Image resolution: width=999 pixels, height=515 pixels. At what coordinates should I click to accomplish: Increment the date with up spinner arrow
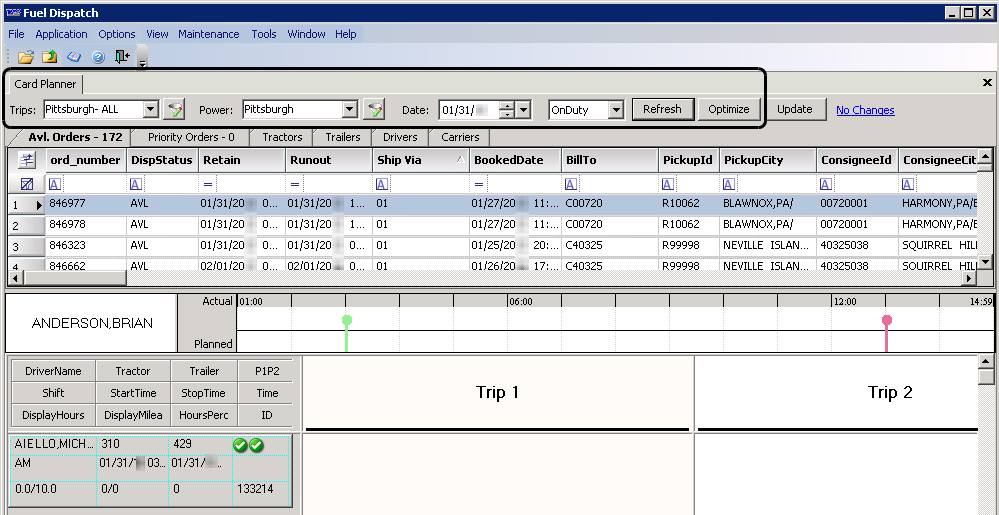(x=507, y=105)
